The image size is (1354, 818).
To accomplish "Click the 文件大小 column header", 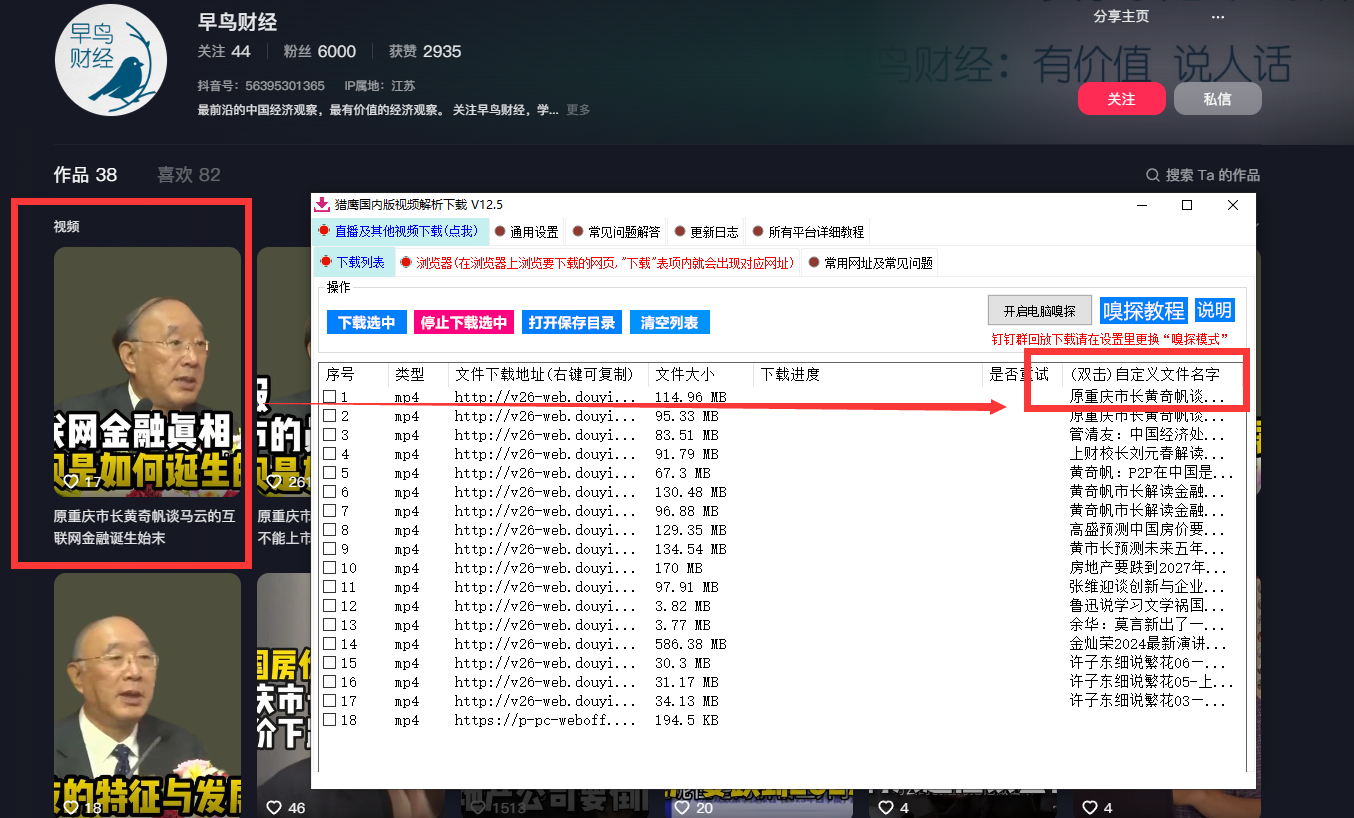I will pos(700,375).
